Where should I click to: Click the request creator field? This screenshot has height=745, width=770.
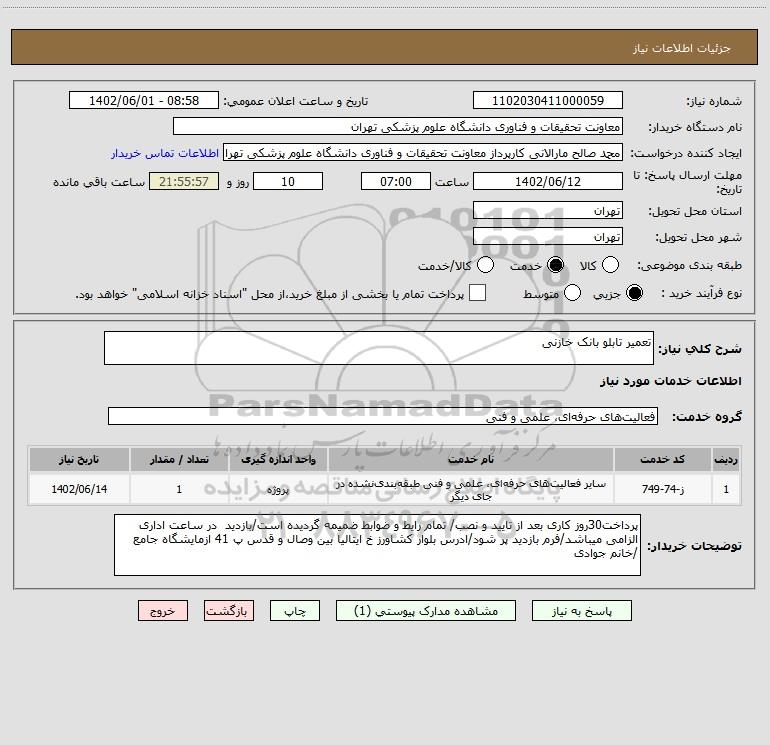[x=423, y=153]
